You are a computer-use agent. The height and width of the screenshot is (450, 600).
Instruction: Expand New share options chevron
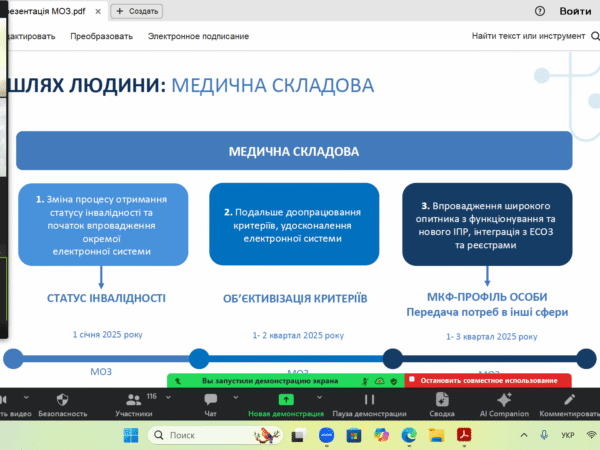coord(319,398)
